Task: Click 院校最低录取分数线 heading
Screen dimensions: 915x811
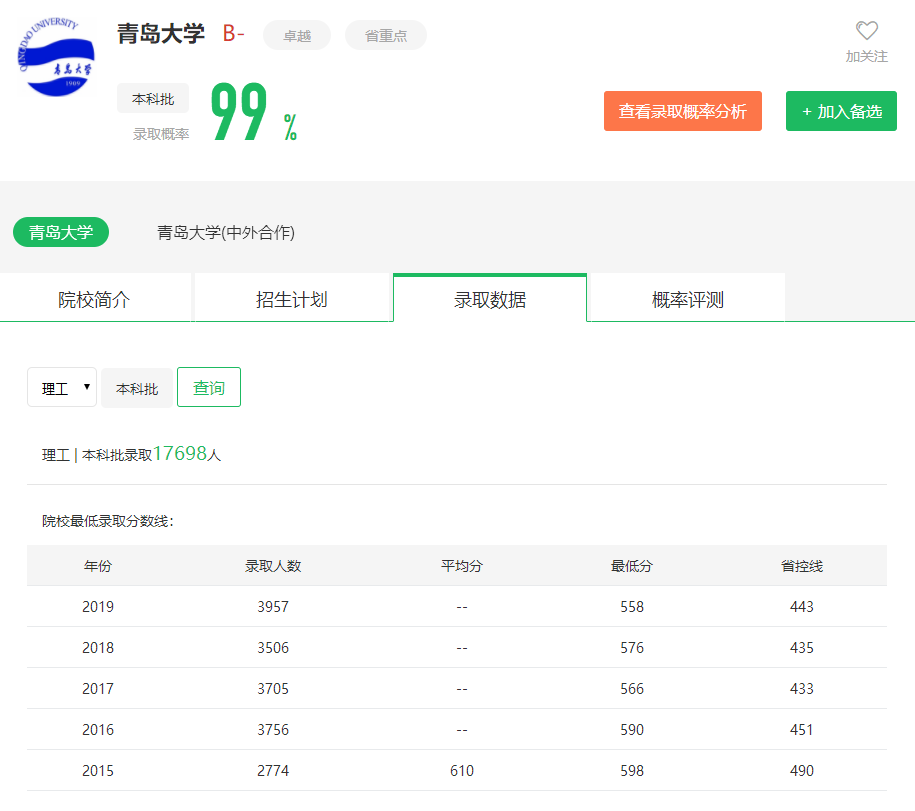Action: 108,521
